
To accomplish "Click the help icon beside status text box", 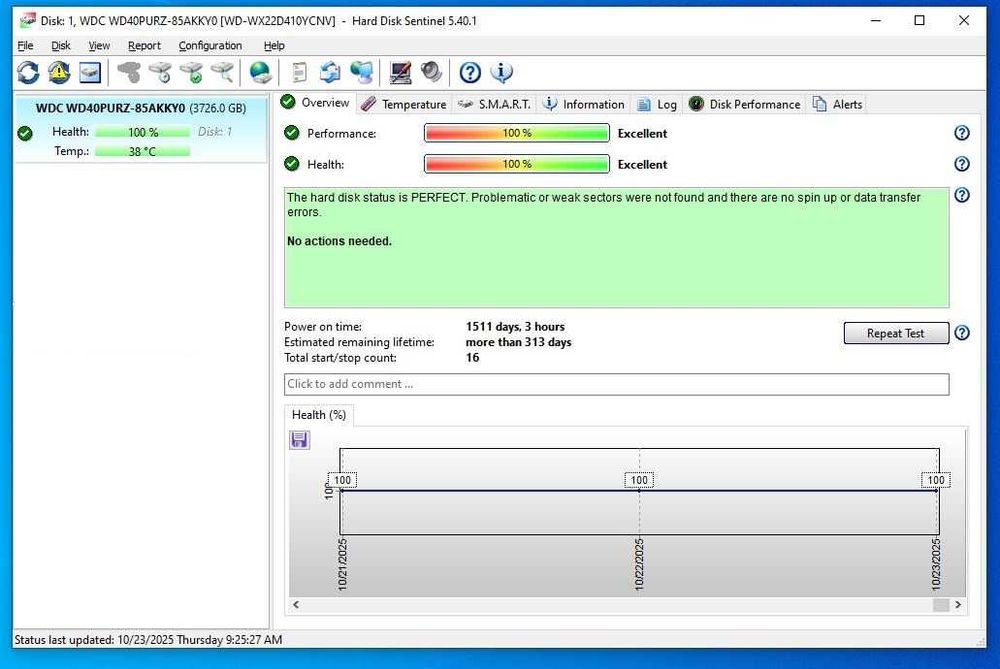I will coord(962,195).
